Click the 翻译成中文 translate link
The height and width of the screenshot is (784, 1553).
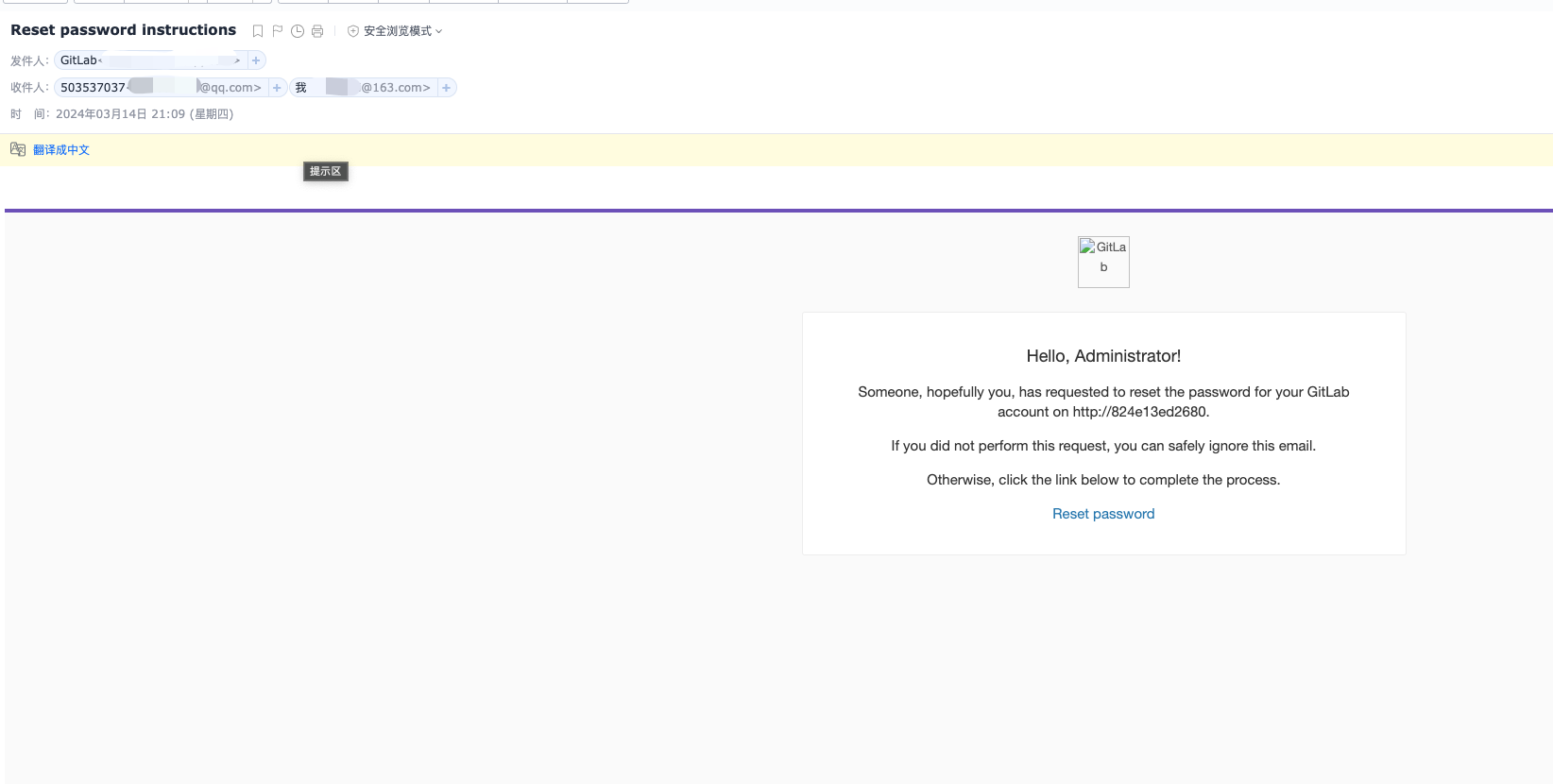(x=61, y=150)
